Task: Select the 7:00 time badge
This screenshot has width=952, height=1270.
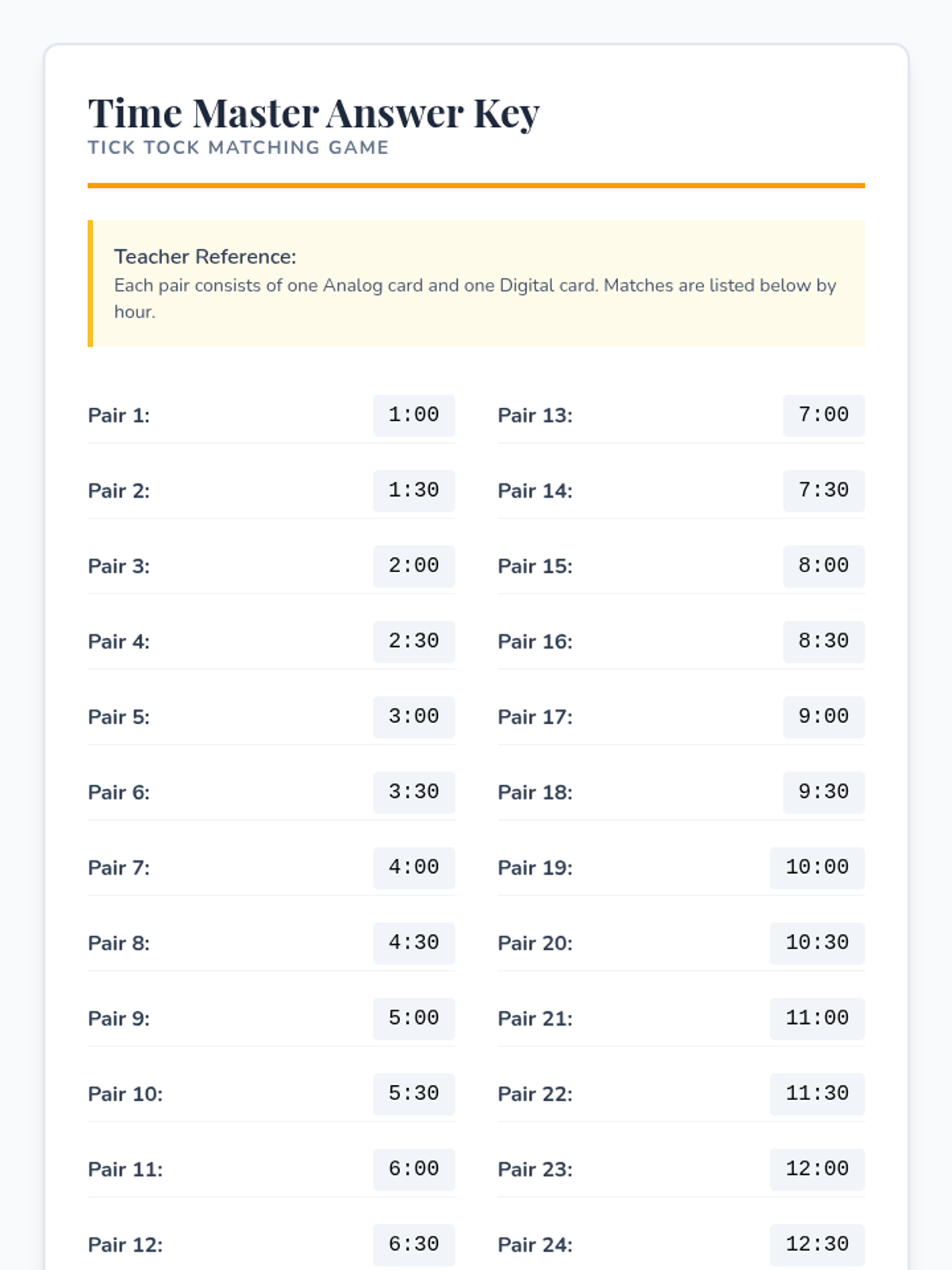Action: [x=823, y=415]
